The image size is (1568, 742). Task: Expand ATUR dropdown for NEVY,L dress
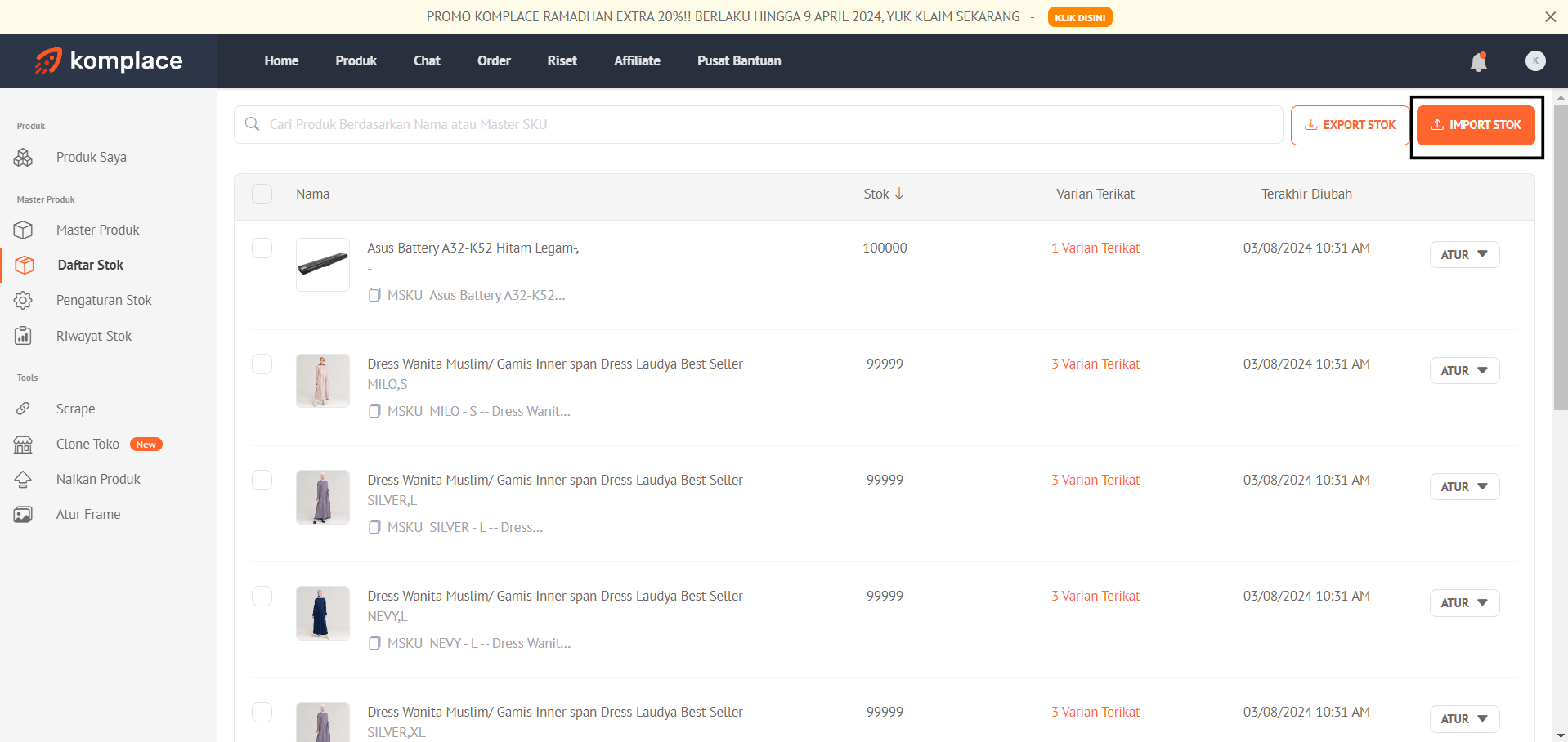click(x=1464, y=602)
